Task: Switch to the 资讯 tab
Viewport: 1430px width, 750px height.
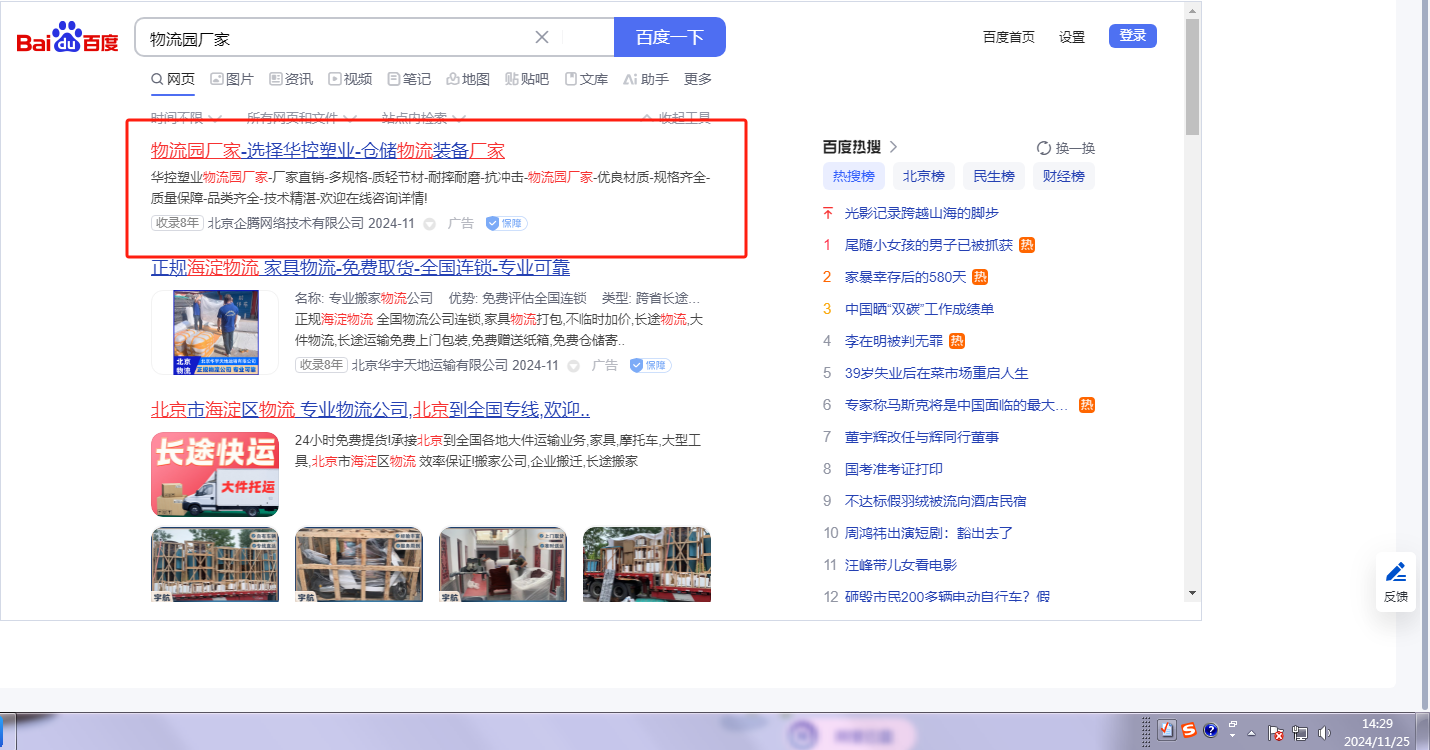Action: [291, 79]
